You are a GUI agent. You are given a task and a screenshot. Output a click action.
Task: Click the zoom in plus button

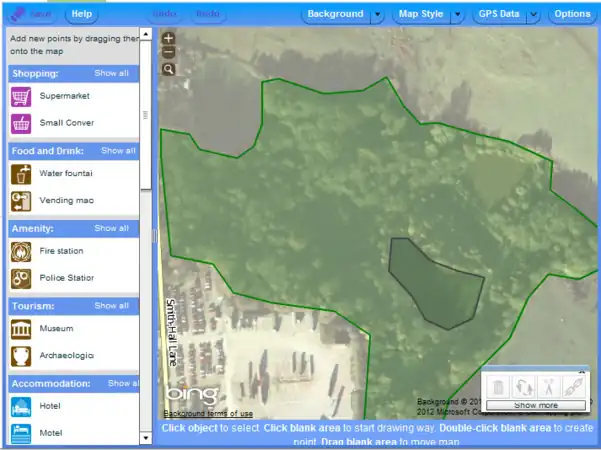pyautogui.click(x=168, y=38)
